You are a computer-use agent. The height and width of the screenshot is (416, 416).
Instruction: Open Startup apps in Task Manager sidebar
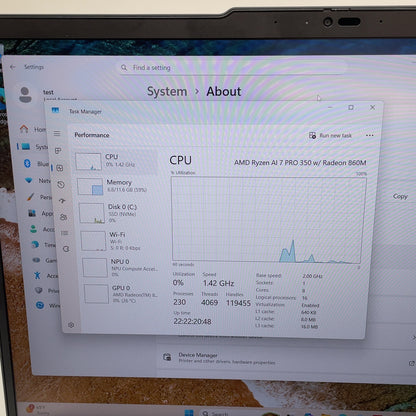tap(62, 201)
